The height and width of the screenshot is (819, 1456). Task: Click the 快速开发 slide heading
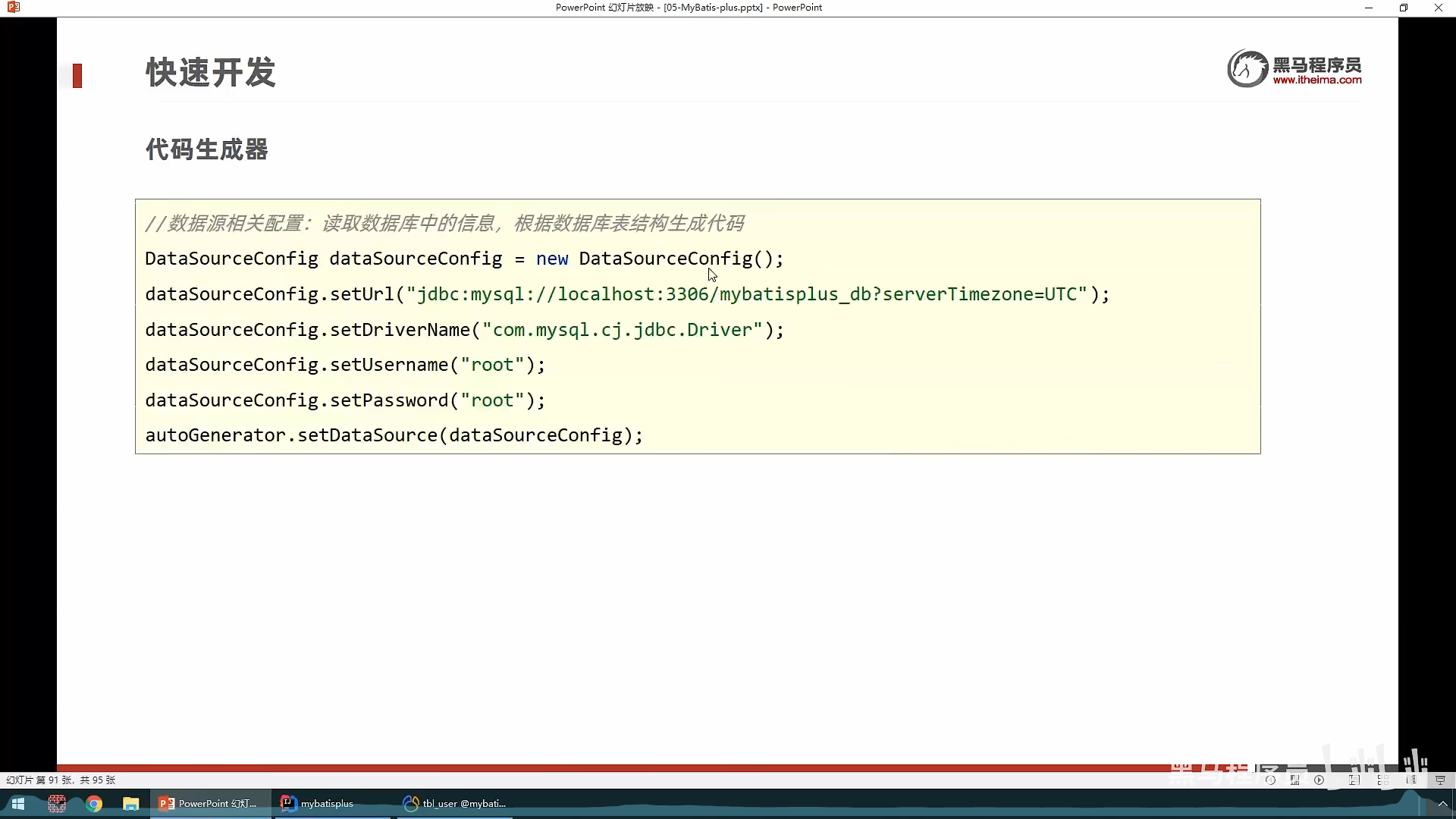pos(211,73)
